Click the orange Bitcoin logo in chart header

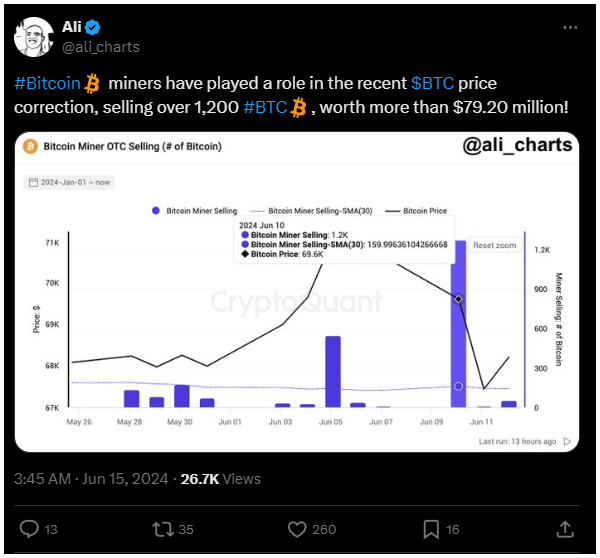tap(30, 146)
